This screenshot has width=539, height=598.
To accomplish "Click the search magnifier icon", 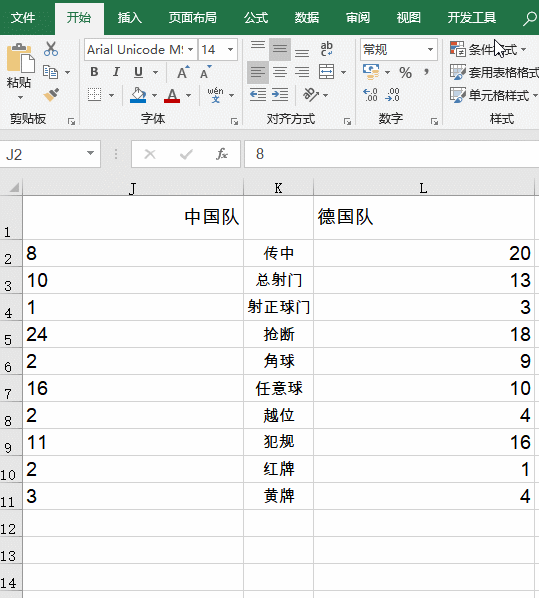I will click(x=529, y=18).
